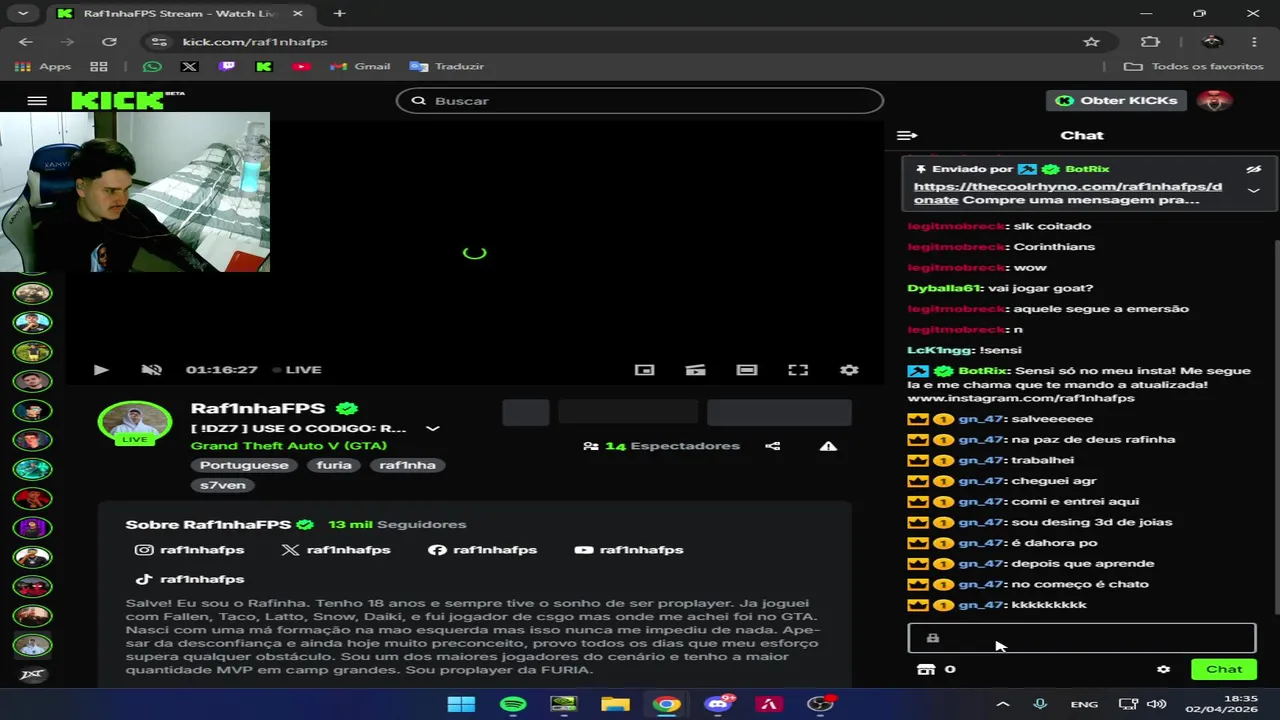Hide the pinned BotRix message
Viewport: 1280px width, 720px height.
[x=1254, y=169]
